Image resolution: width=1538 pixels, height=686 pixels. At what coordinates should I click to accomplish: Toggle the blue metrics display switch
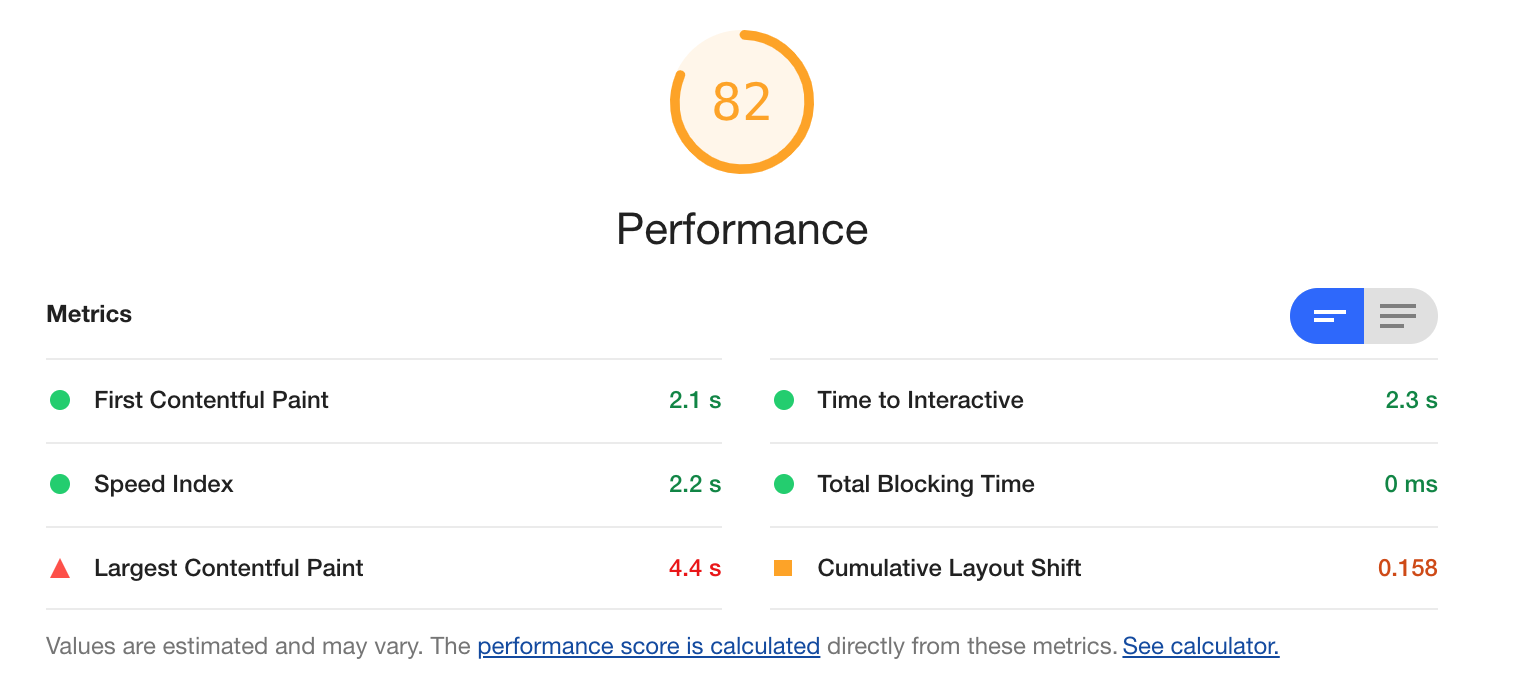point(1327,315)
